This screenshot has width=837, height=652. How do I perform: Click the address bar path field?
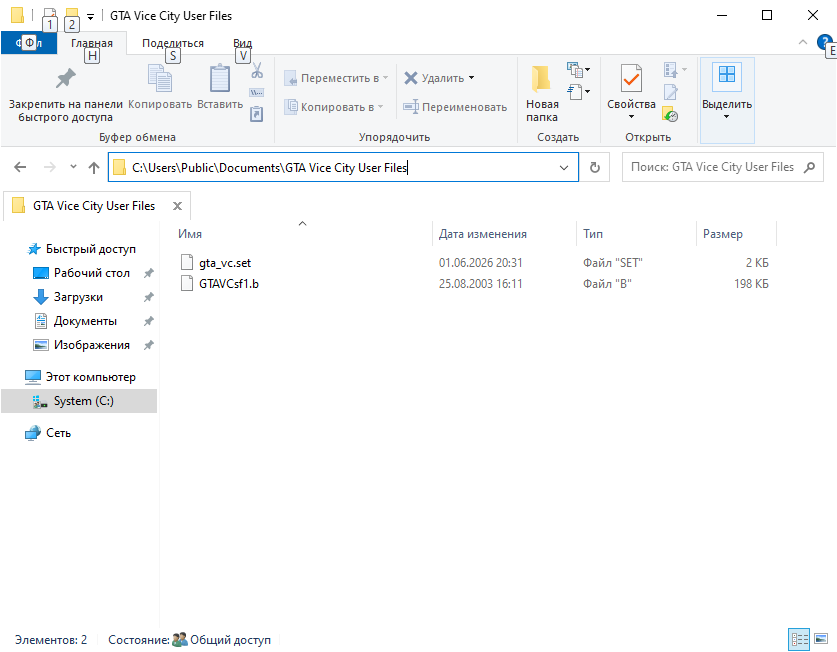click(342, 168)
